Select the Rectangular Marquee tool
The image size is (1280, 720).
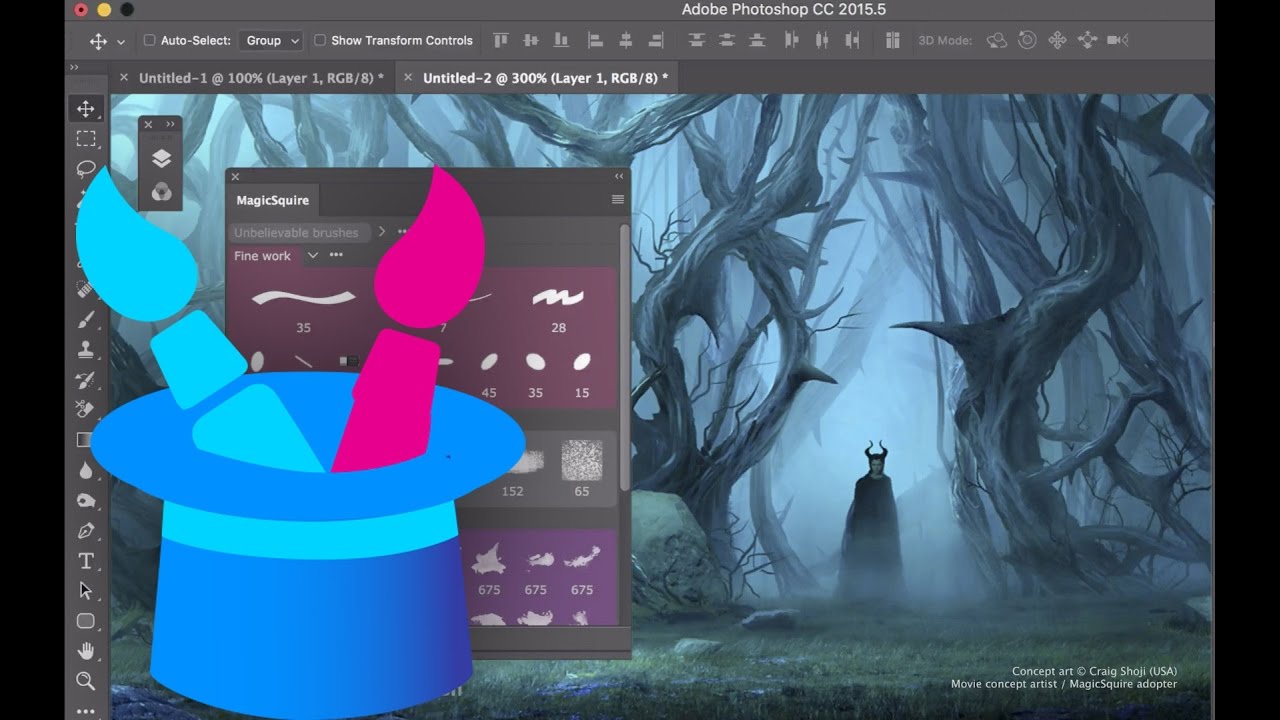pyautogui.click(x=86, y=139)
